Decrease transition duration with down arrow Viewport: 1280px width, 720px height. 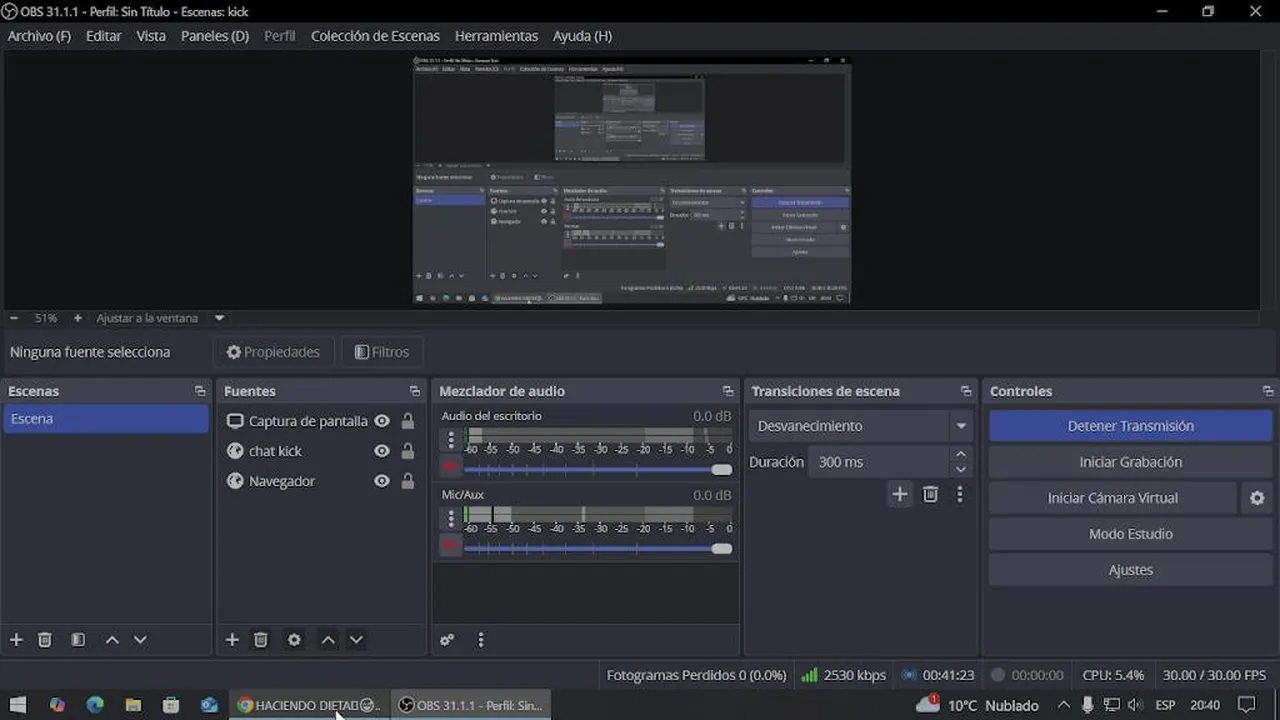click(961, 469)
